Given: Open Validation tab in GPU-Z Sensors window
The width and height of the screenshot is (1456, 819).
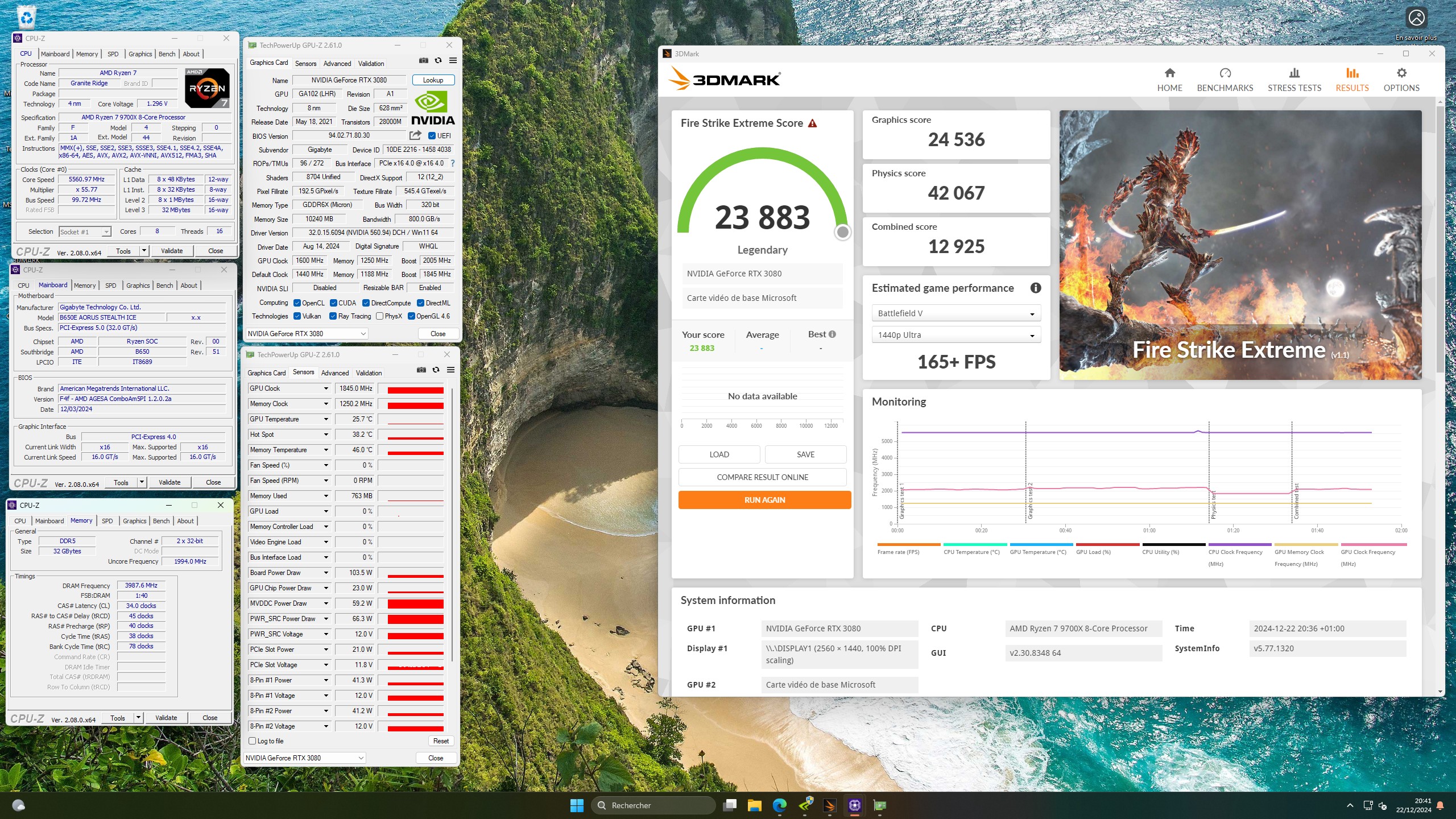Looking at the screenshot, I should pyautogui.click(x=369, y=373).
